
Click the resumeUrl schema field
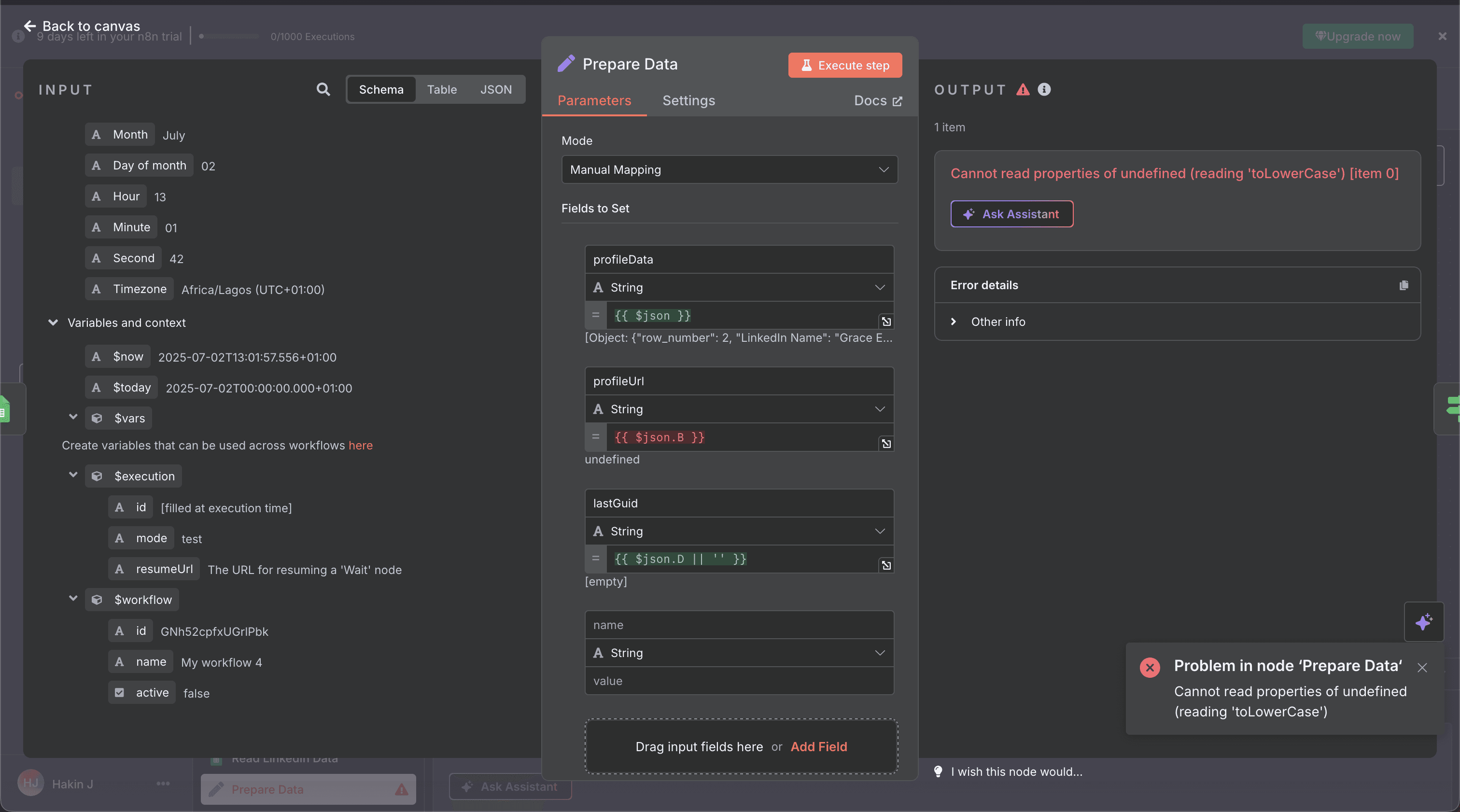coord(154,569)
